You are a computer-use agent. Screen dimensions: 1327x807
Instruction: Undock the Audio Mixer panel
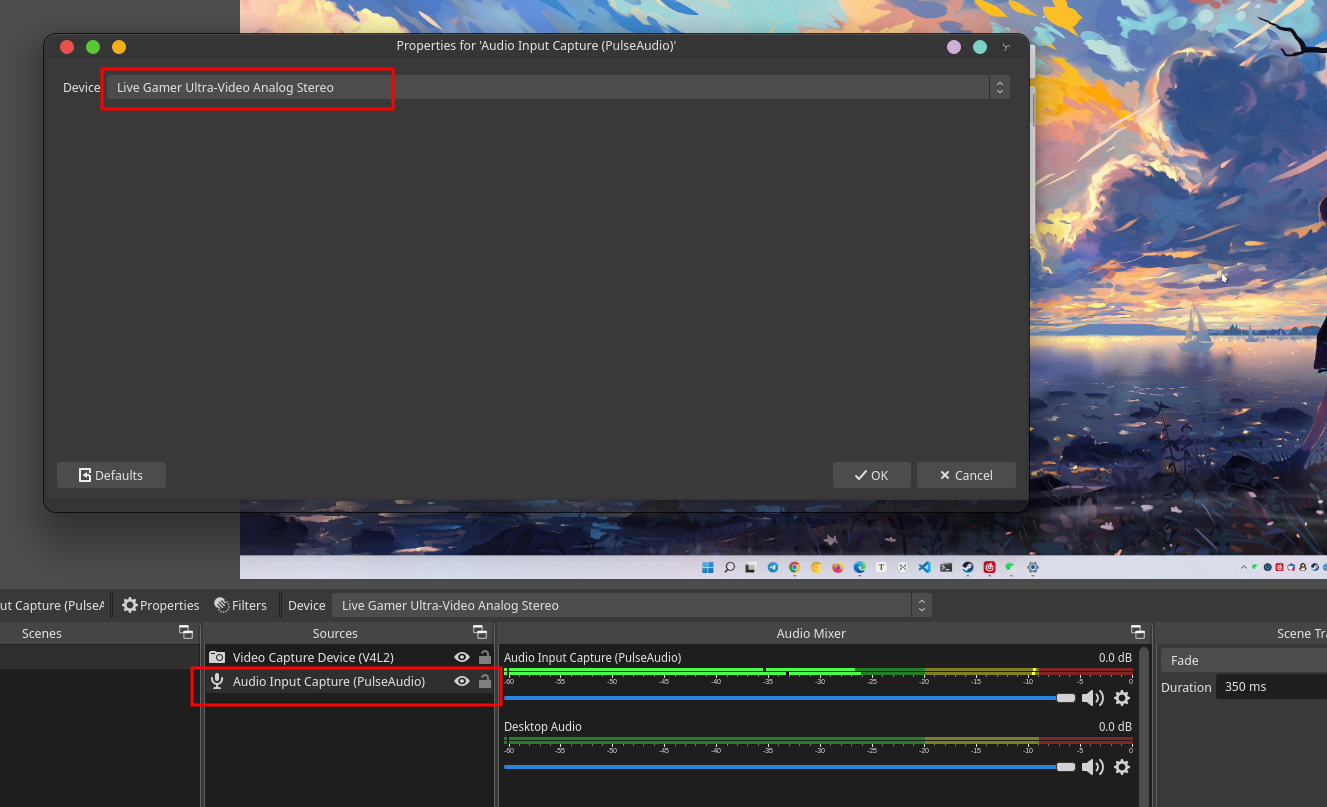coord(1138,632)
